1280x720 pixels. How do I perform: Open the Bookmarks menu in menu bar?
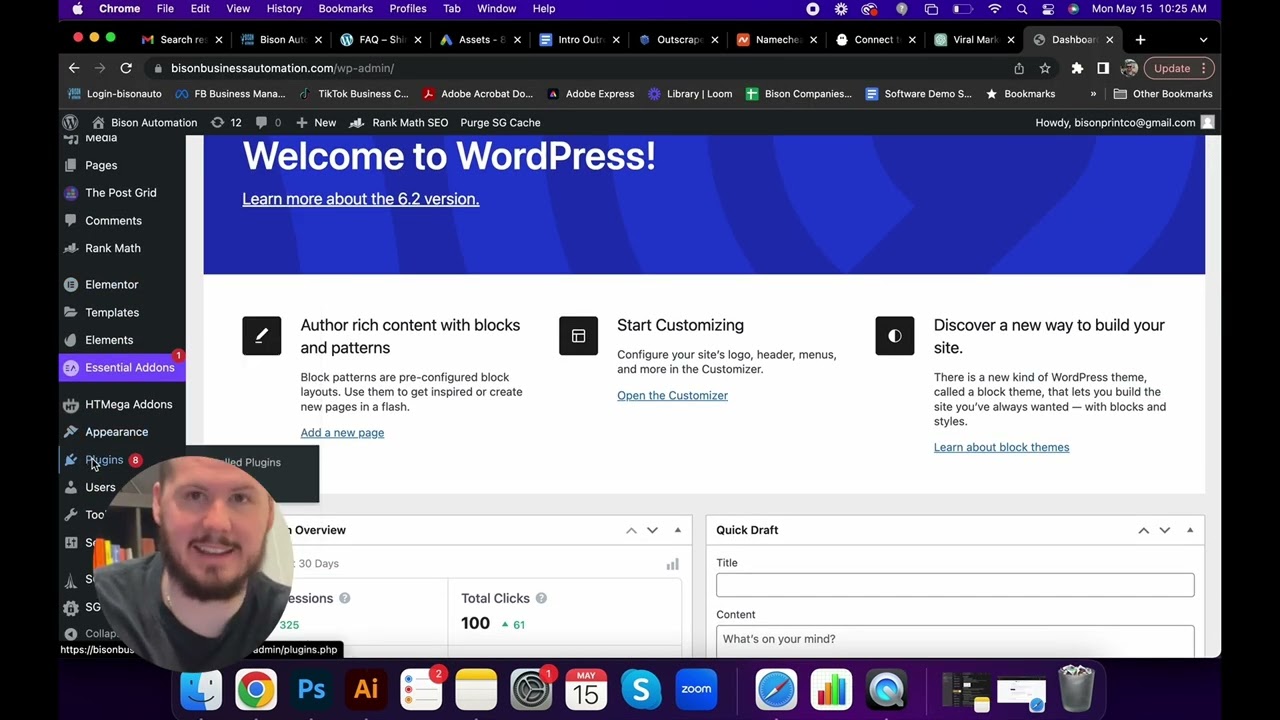pyautogui.click(x=345, y=9)
